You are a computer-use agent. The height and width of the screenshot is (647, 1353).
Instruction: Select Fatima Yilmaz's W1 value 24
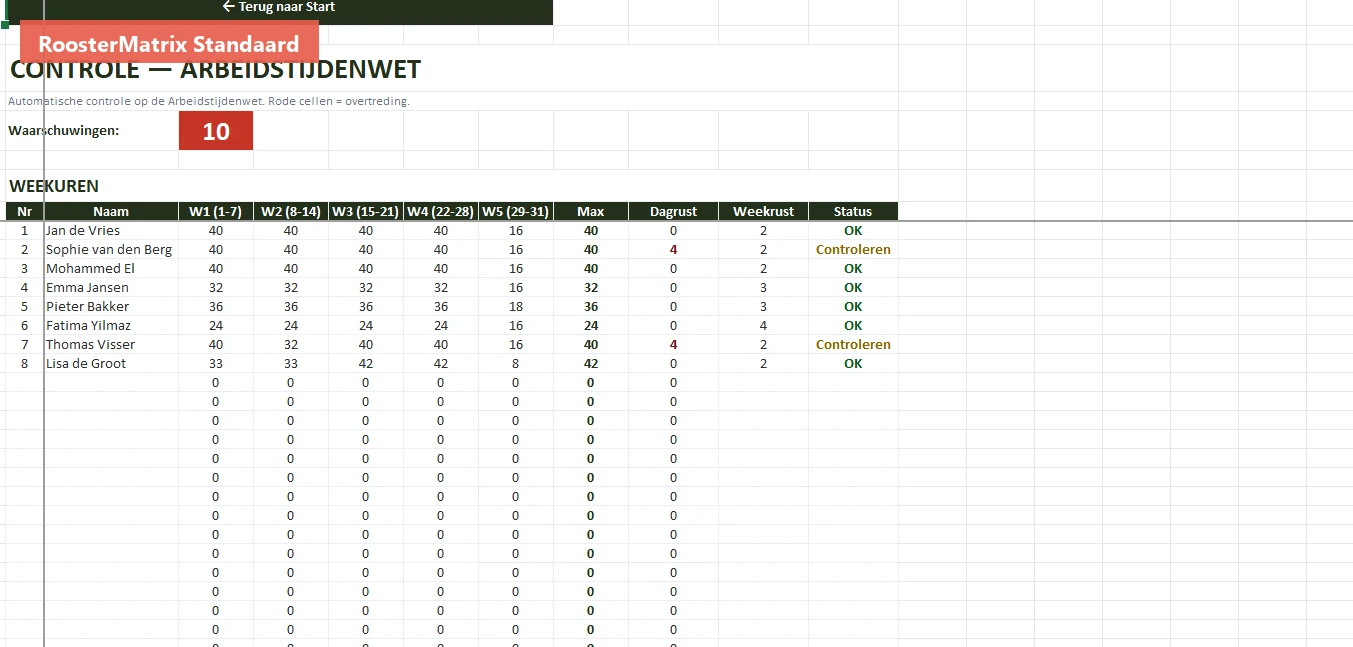[x=216, y=326]
